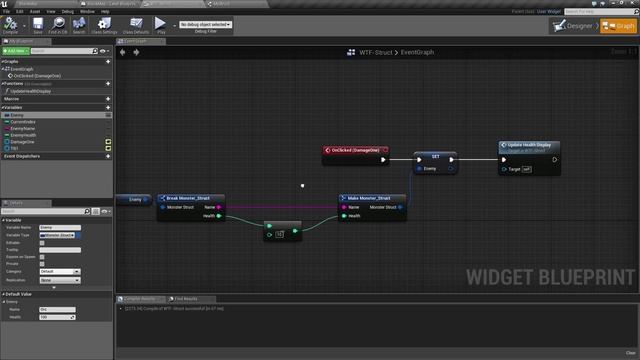
Task: Collapse the EventGraph tree item
Action: coord(3,69)
